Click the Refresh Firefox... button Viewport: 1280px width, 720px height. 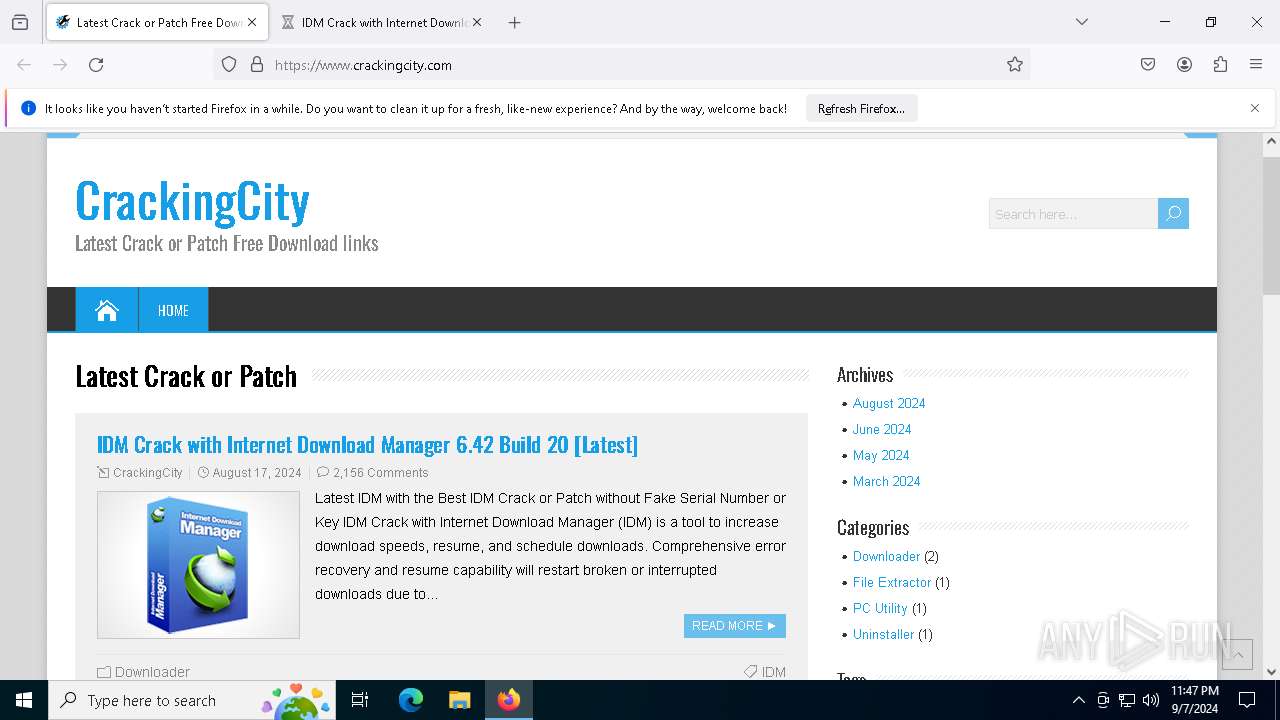[x=861, y=109]
